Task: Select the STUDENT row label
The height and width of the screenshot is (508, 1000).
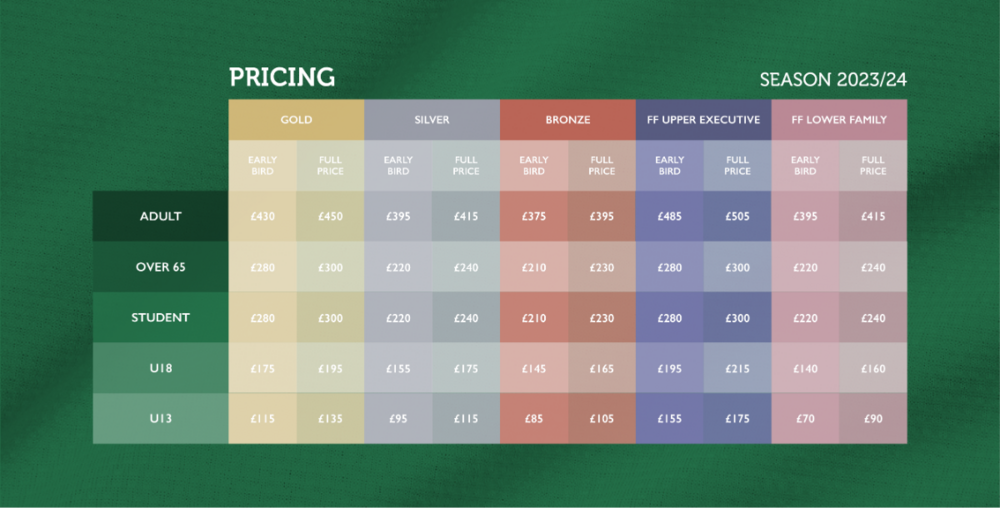Action: (x=161, y=318)
